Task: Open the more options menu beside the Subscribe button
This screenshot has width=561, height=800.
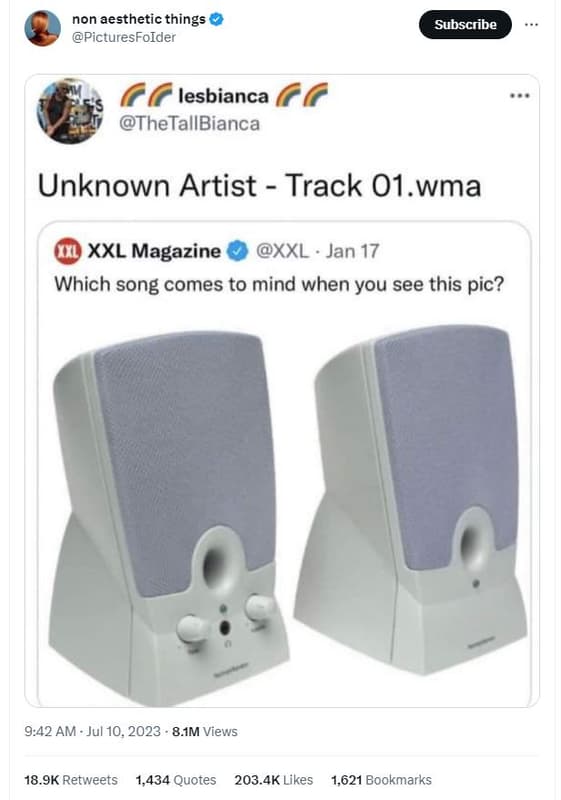Action: (531, 24)
